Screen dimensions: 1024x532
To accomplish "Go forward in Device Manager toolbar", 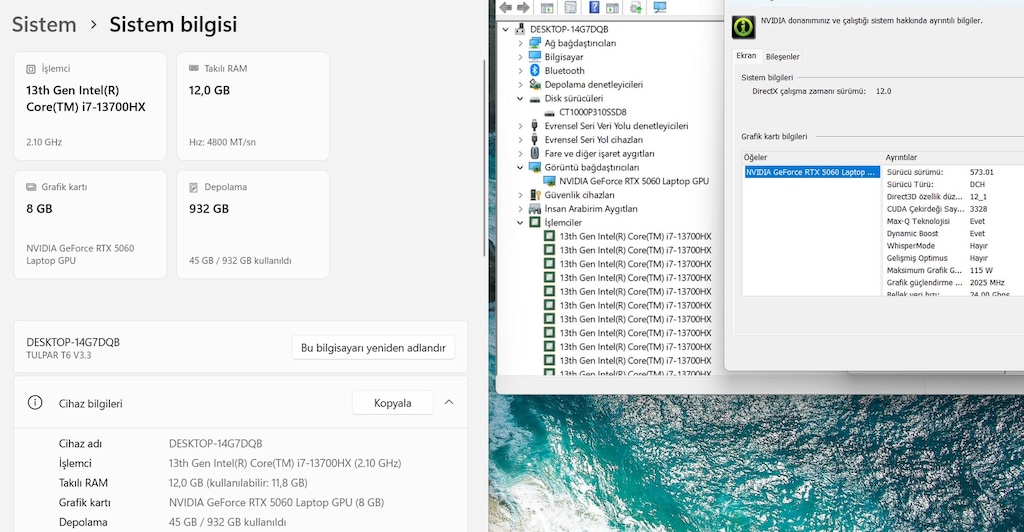I will (523, 7).
